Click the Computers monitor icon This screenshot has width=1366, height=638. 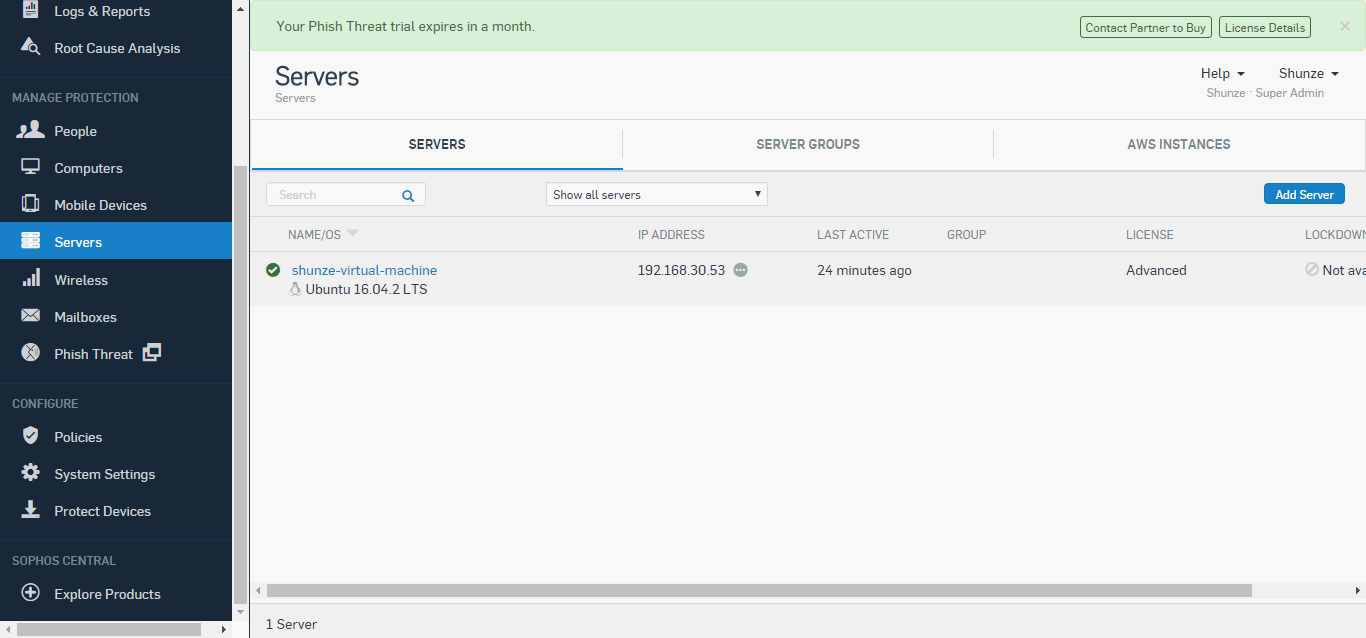tap(31, 167)
